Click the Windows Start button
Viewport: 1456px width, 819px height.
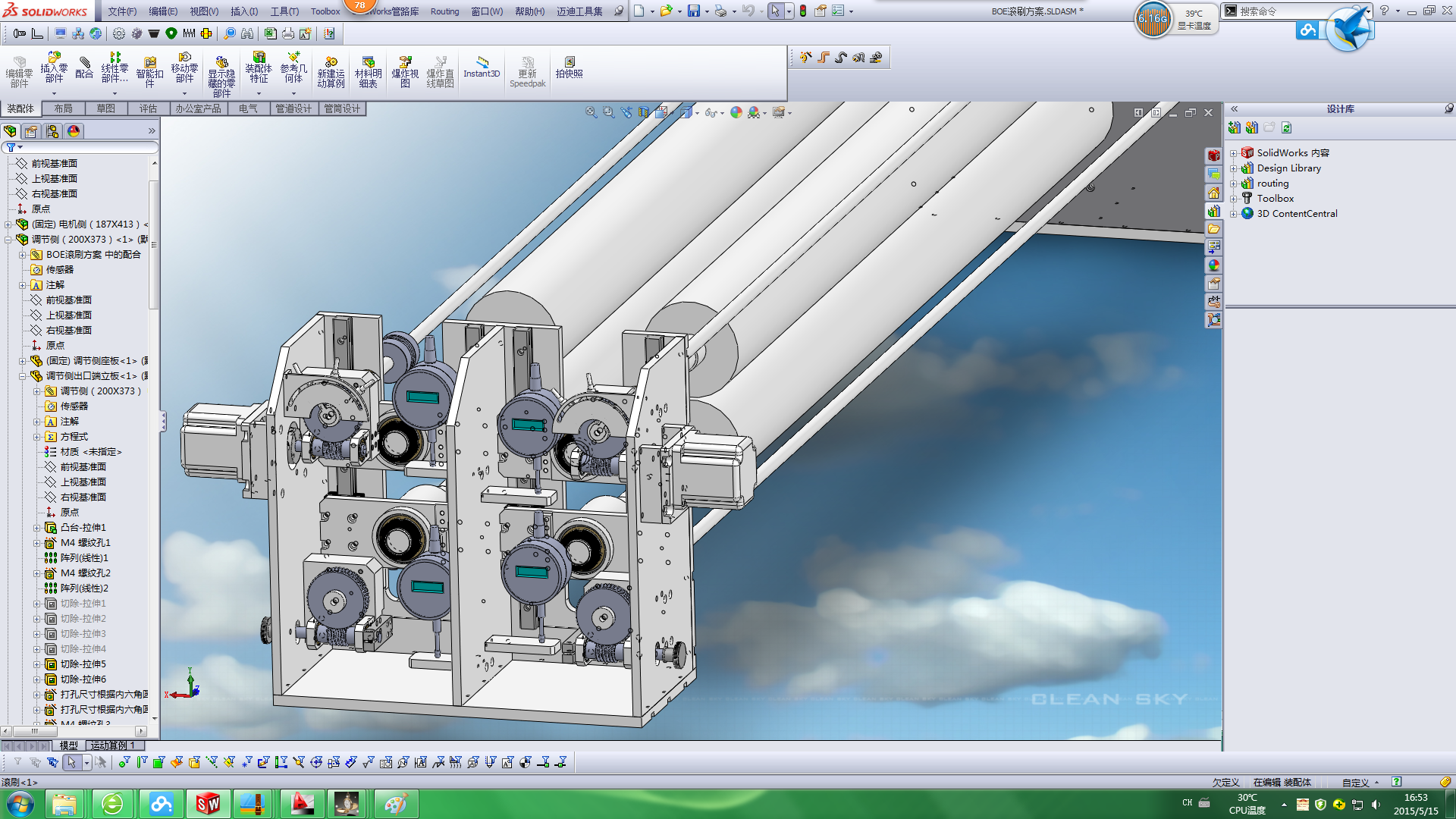(20, 804)
